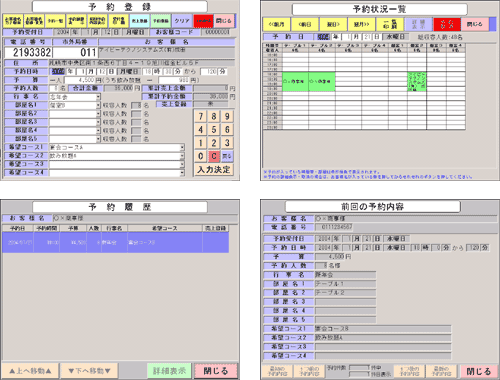This screenshot has height=380, width=500.
Task: Select green reservation block in テーブル2 column
Action: click(322, 81)
